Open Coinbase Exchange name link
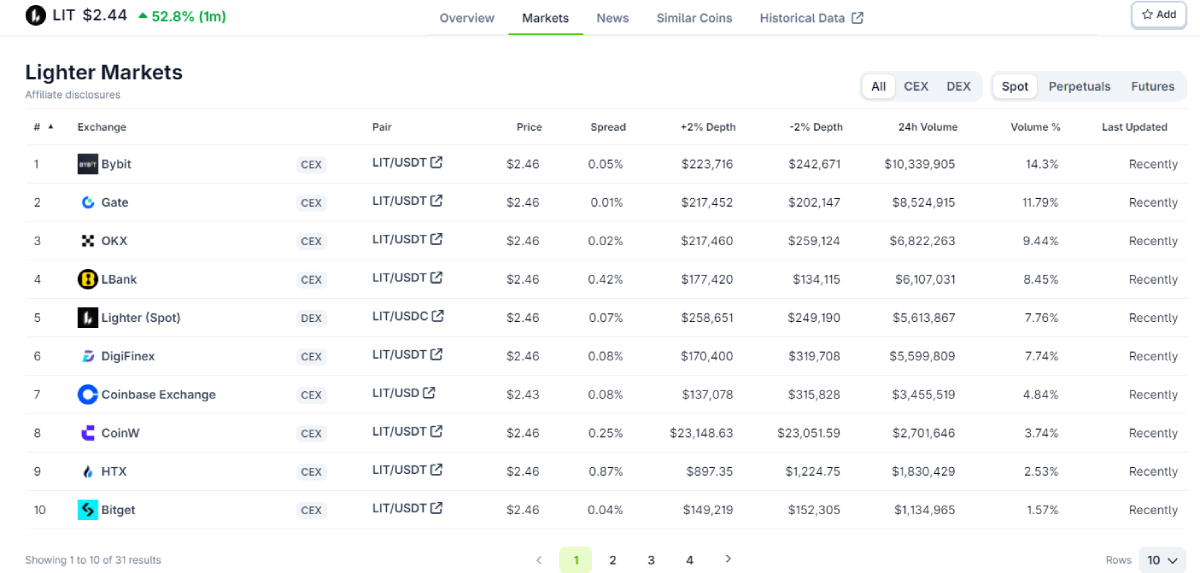This screenshot has width=1200, height=573. click(x=158, y=394)
